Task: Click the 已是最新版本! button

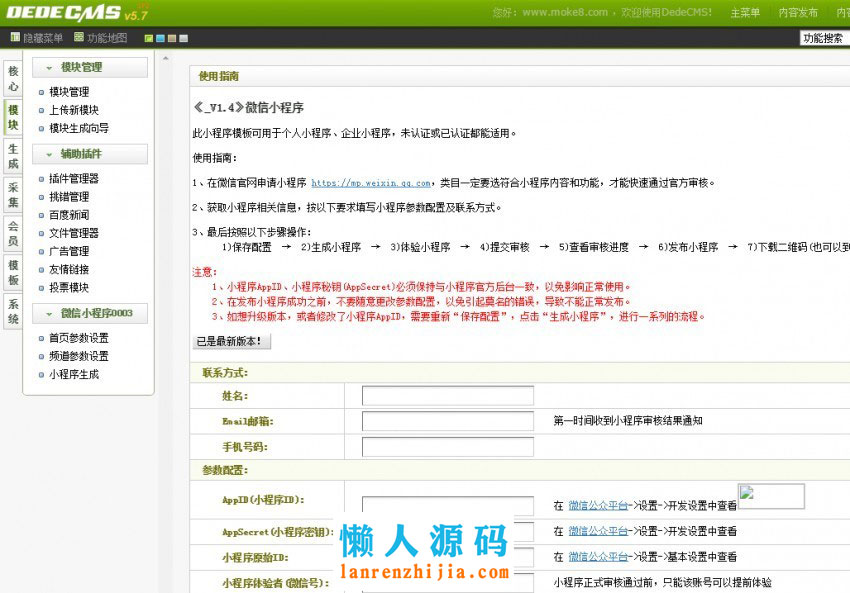Action: point(231,341)
